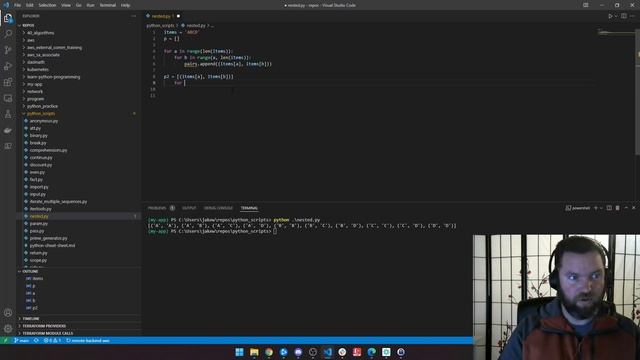Collapse the python_scripts folder

41,113
